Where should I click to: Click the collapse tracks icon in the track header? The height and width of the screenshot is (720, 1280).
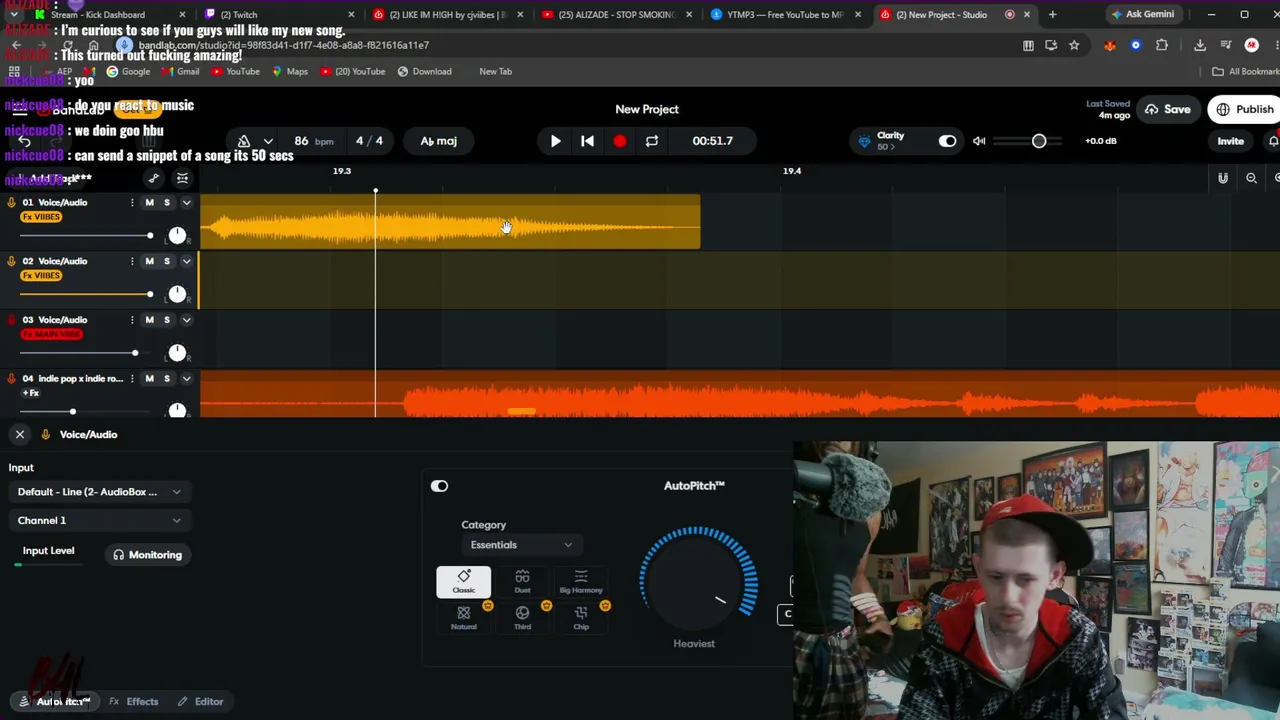click(182, 178)
